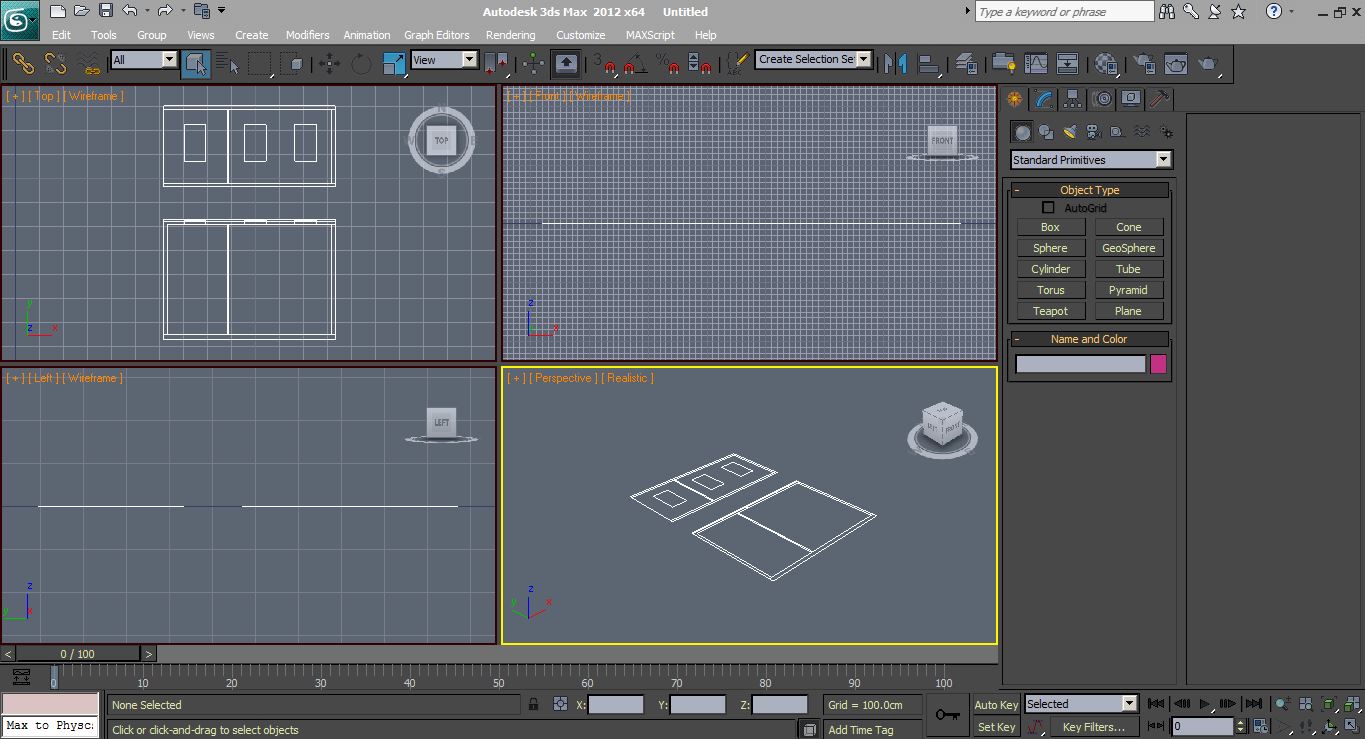The height and width of the screenshot is (739, 1365).
Task: Click the GeoSphere primitive button
Action: (1128, 248)
